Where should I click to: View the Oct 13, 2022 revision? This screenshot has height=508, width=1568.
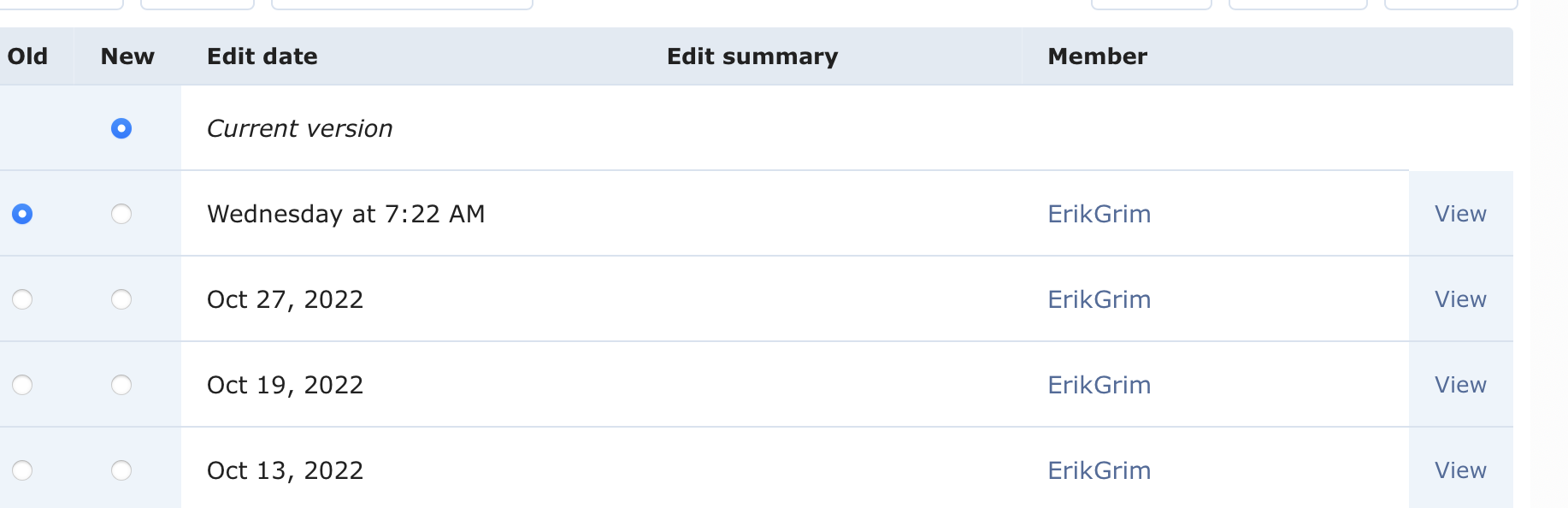point(1460,470)
